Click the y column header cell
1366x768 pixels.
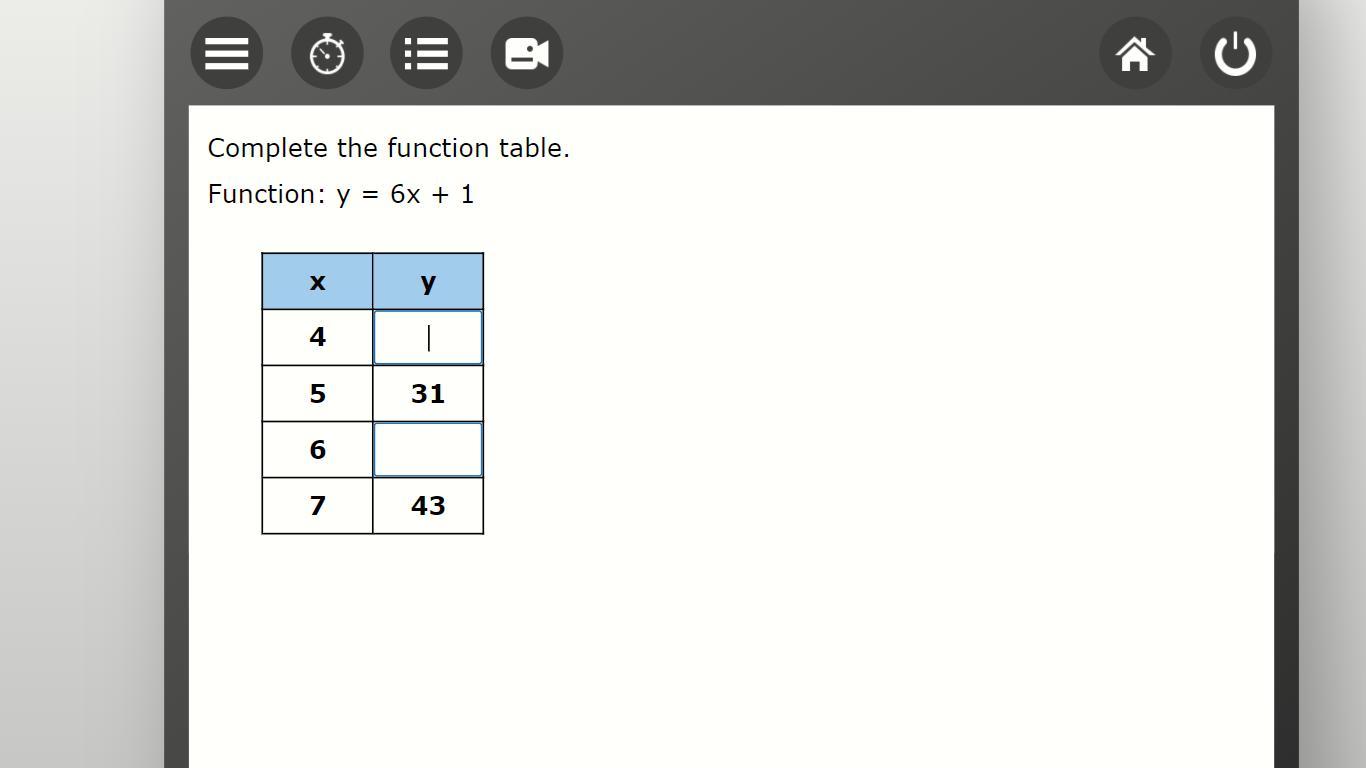(x=428, y=282)
